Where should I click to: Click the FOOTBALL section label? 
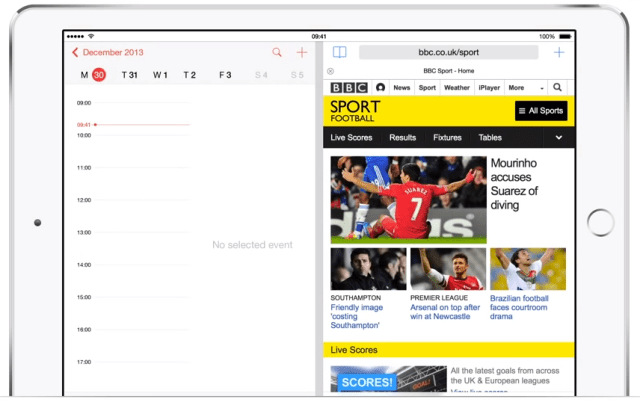coord(352,118)
